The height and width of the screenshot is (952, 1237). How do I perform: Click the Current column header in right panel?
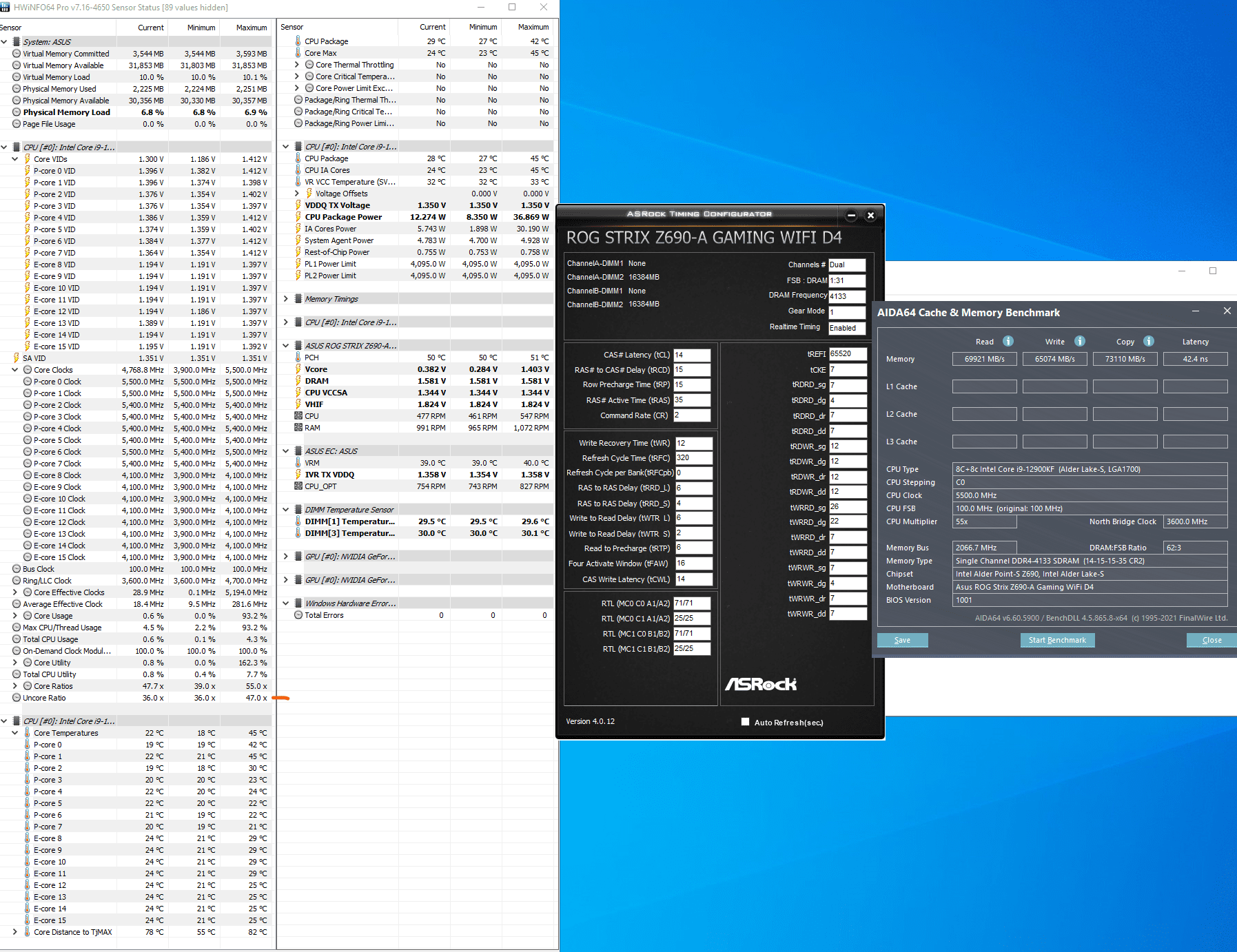tap(424, 27)
